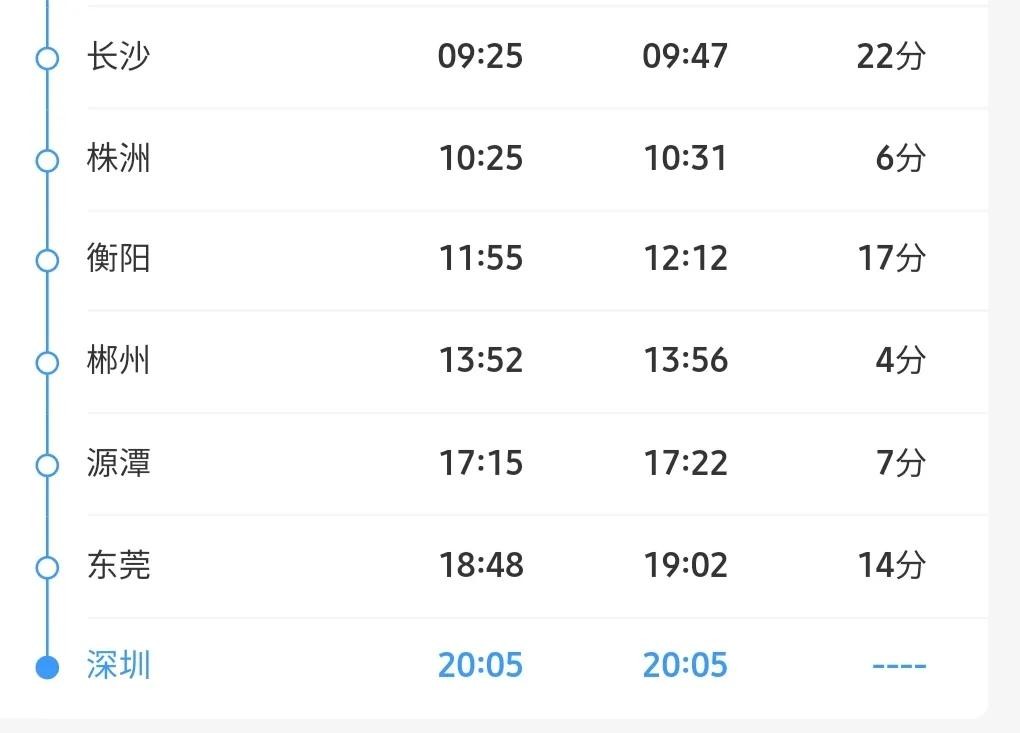1020x733 pixels.
Task: Click the 22分 stop duration for 长沙
Action: 891,57
